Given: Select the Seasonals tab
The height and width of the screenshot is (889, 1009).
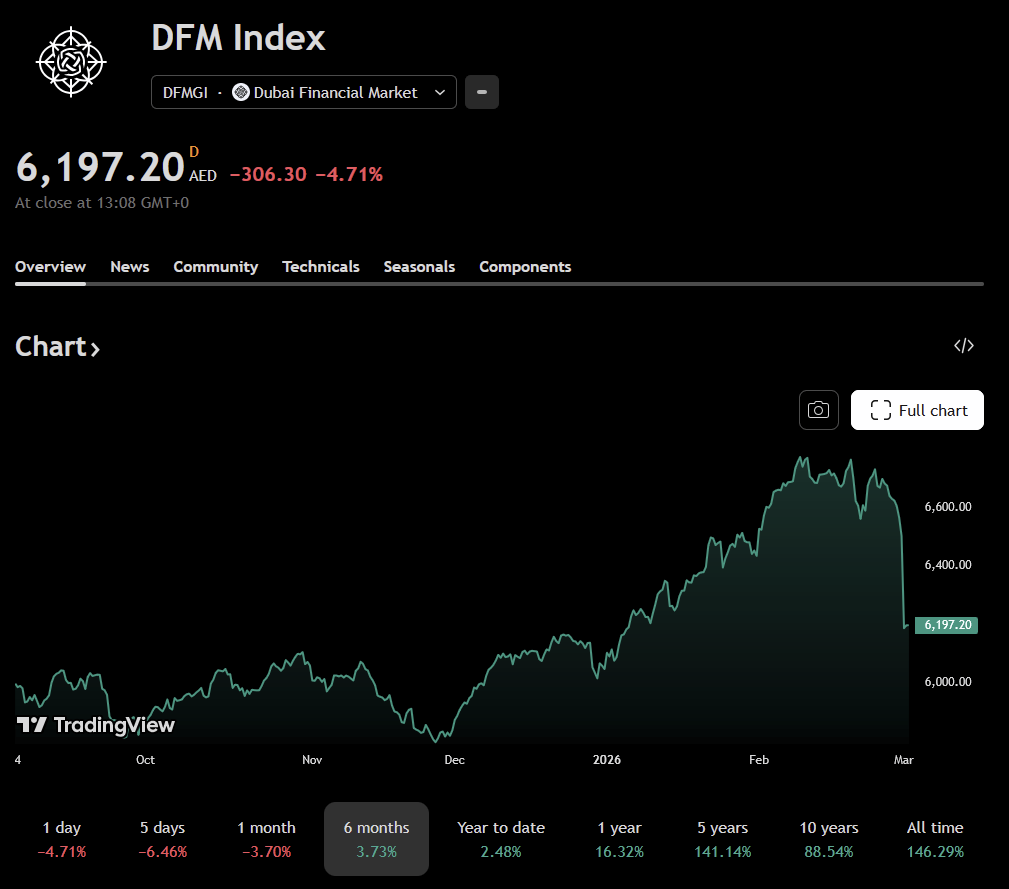Looking at the screenshot, I should pos(419,266).
